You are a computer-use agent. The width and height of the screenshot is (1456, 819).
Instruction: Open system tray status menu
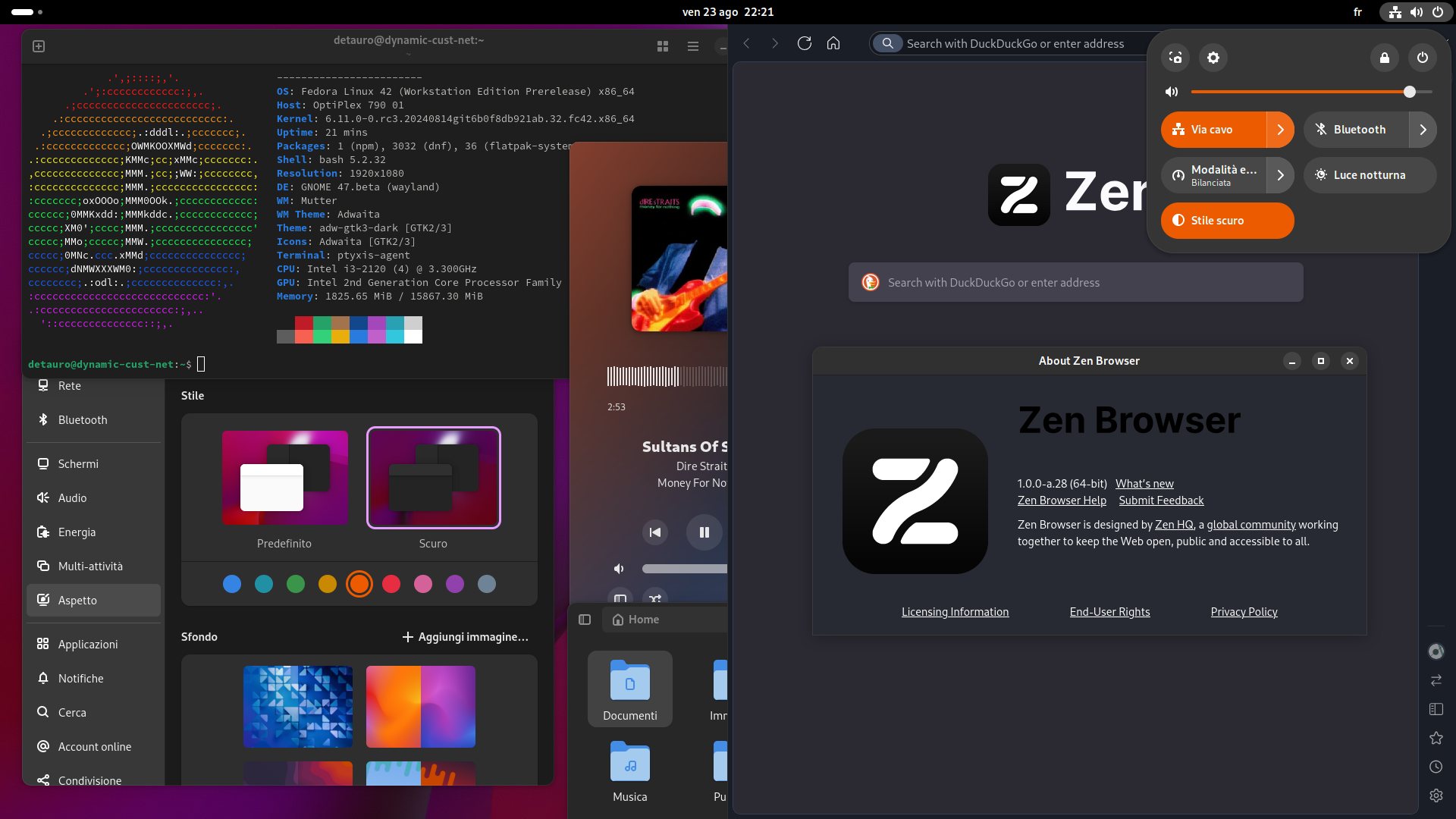tap(1416, 12)
